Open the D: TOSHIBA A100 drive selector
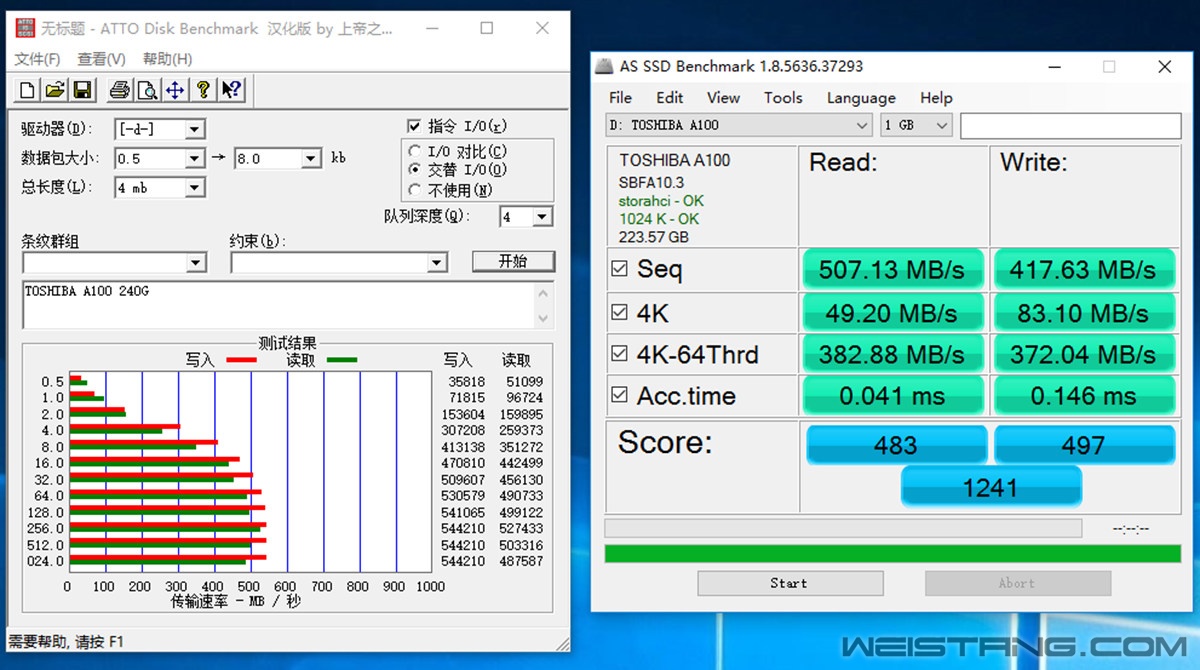The height and width of the screenshot is (670, 1200). pos(739,126)
